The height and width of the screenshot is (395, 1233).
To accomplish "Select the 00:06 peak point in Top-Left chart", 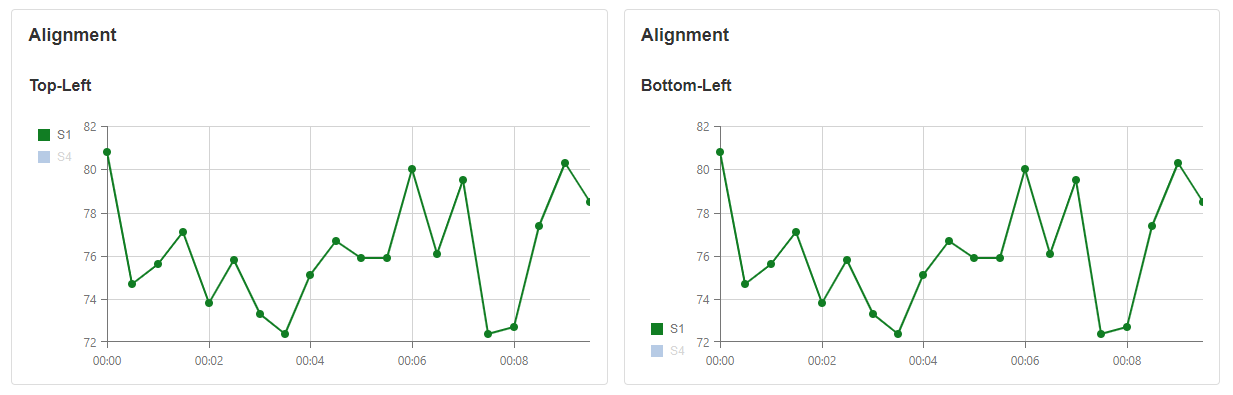I will [412, 169].
